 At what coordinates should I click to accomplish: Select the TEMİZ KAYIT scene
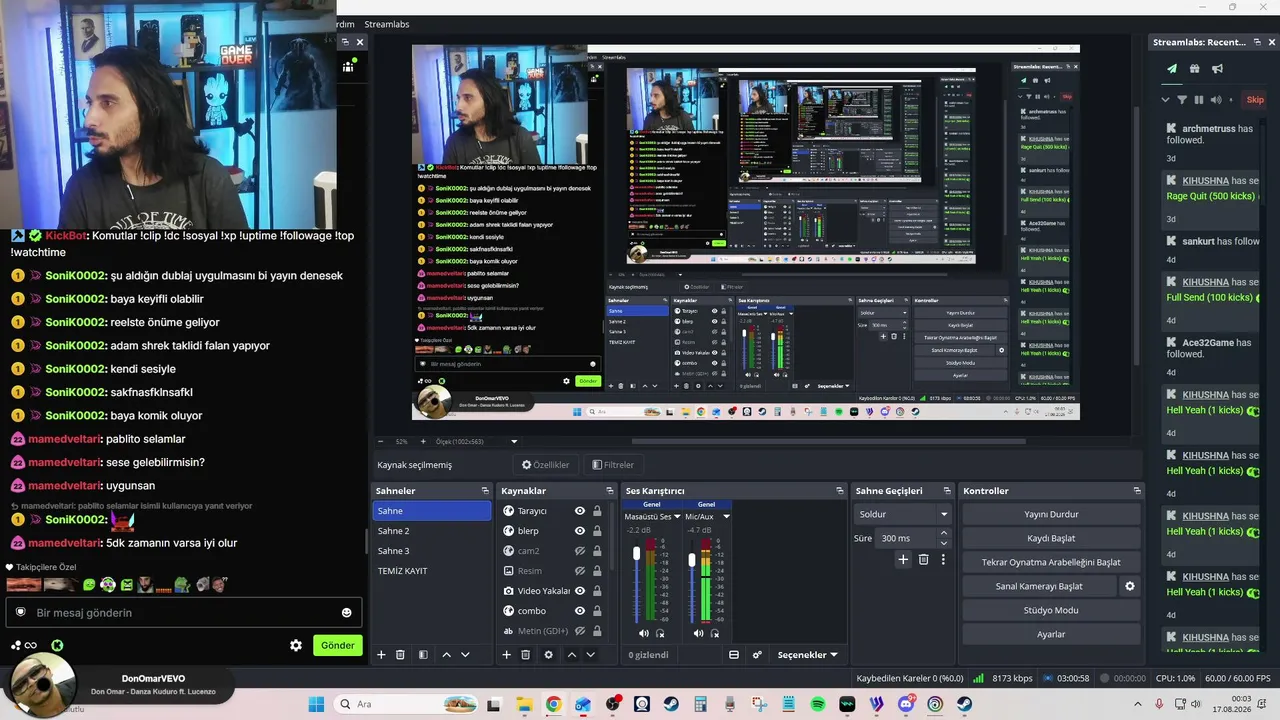pyautogui.click(x=432, y=571)
